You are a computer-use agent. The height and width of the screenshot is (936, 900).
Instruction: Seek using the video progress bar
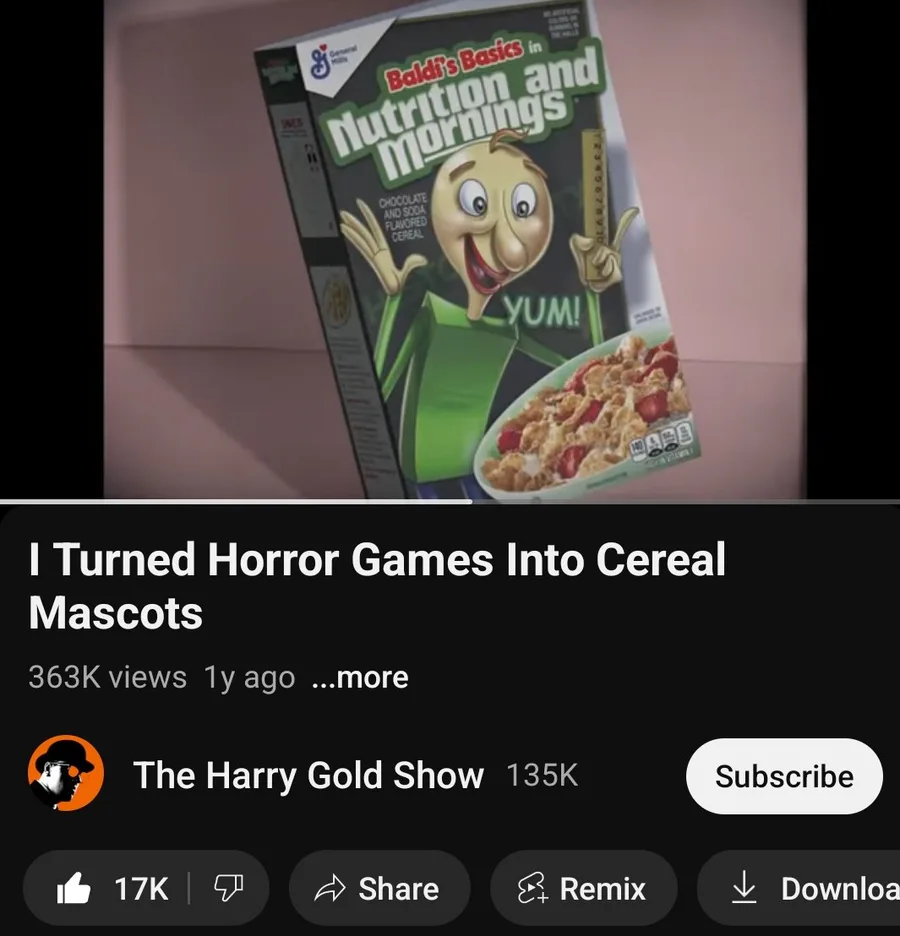pos(450,501)
